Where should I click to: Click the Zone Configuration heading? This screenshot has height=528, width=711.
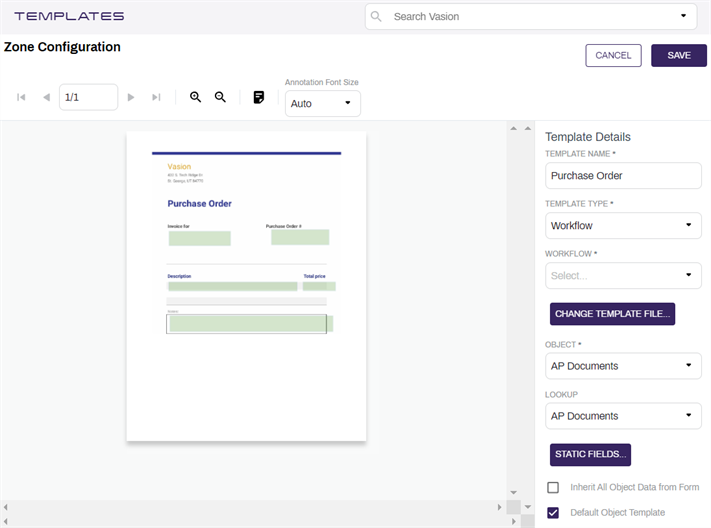pos(62,47)
